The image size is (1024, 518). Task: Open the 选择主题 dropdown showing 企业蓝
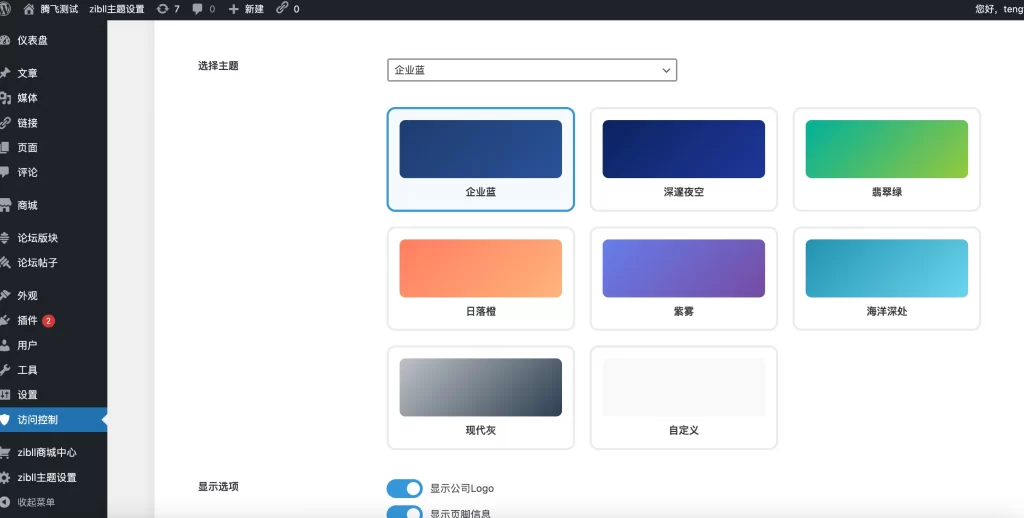pos(532,70)
